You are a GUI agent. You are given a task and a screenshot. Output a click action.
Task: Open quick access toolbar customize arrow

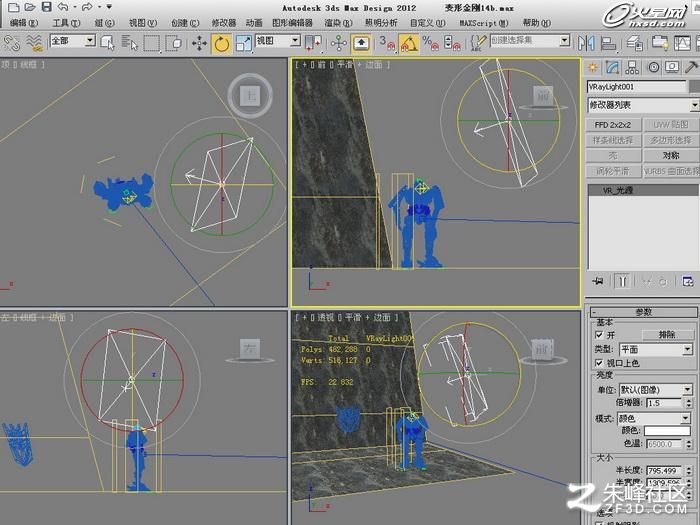tap(109, 7)
